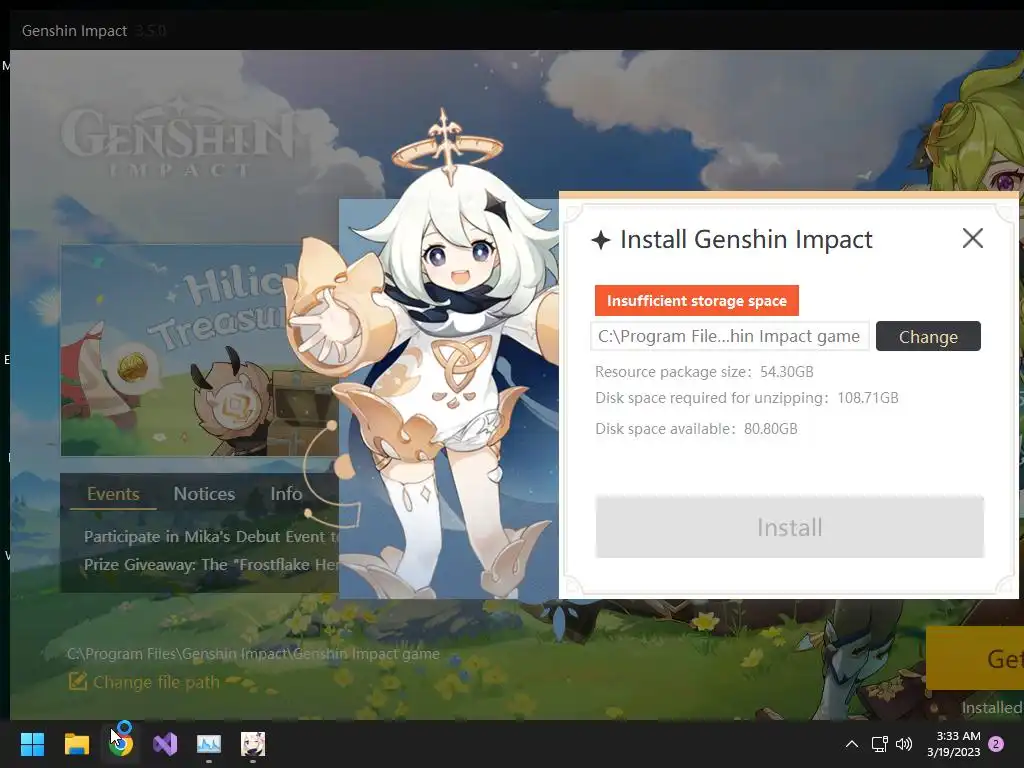Expand the hidden system tray icons chevron

pyautogui.click(x=852, y=744)
